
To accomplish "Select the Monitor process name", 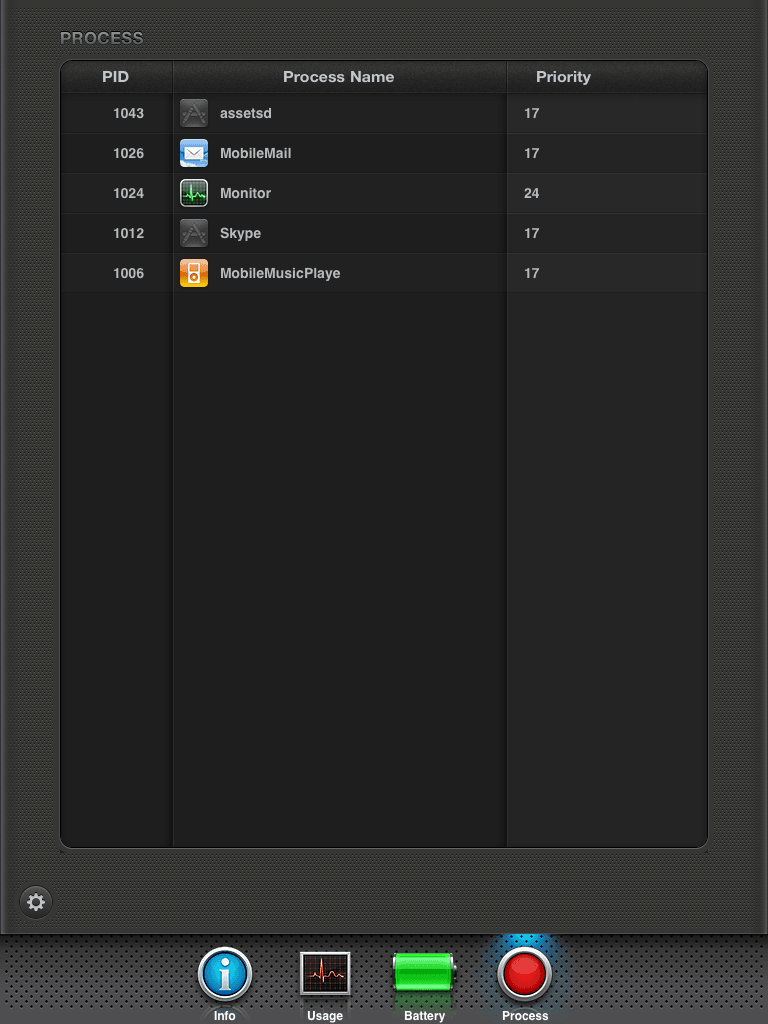I will point(245,193).
